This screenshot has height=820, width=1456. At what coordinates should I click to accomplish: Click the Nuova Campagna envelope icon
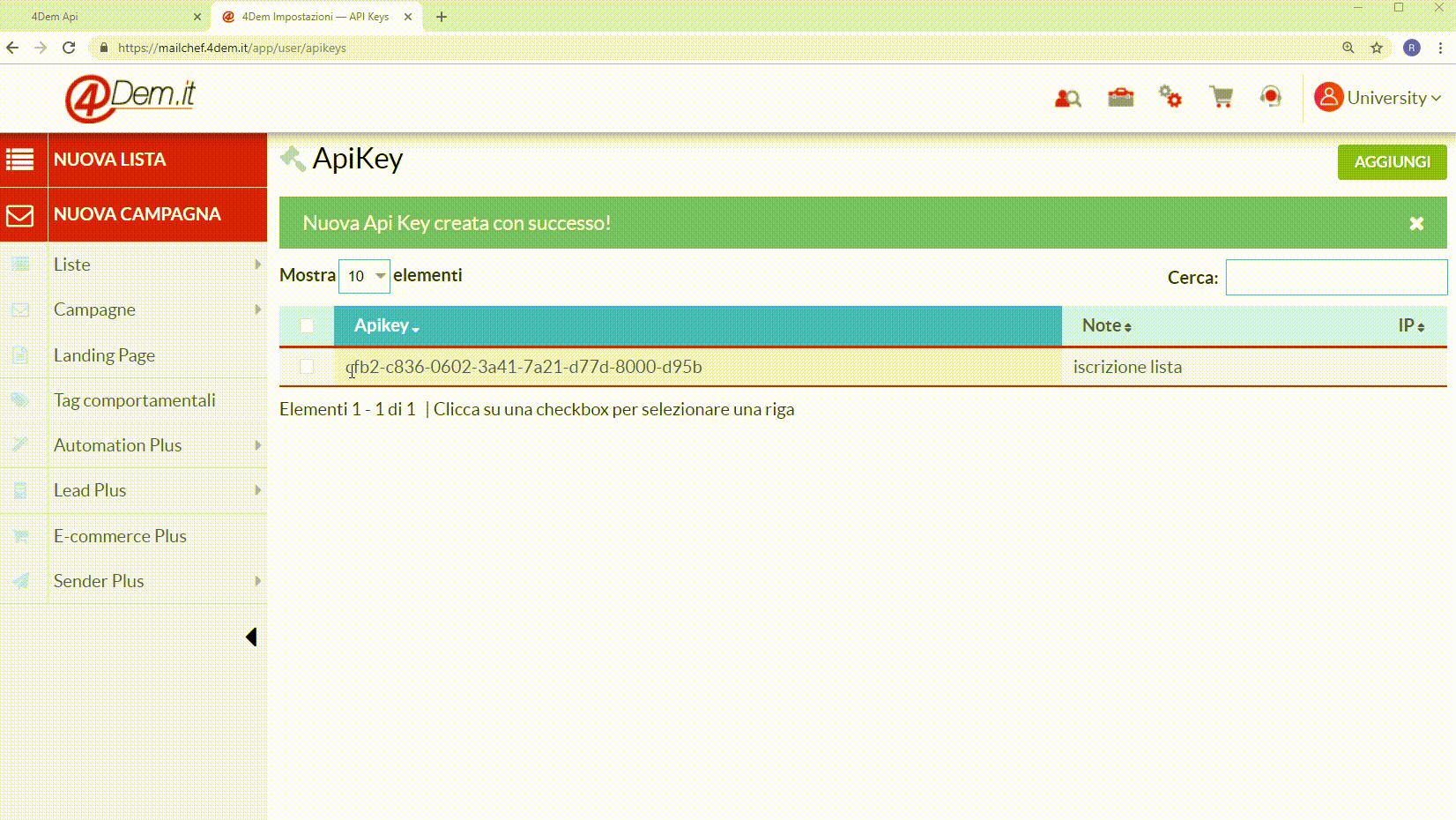point(20,215)
